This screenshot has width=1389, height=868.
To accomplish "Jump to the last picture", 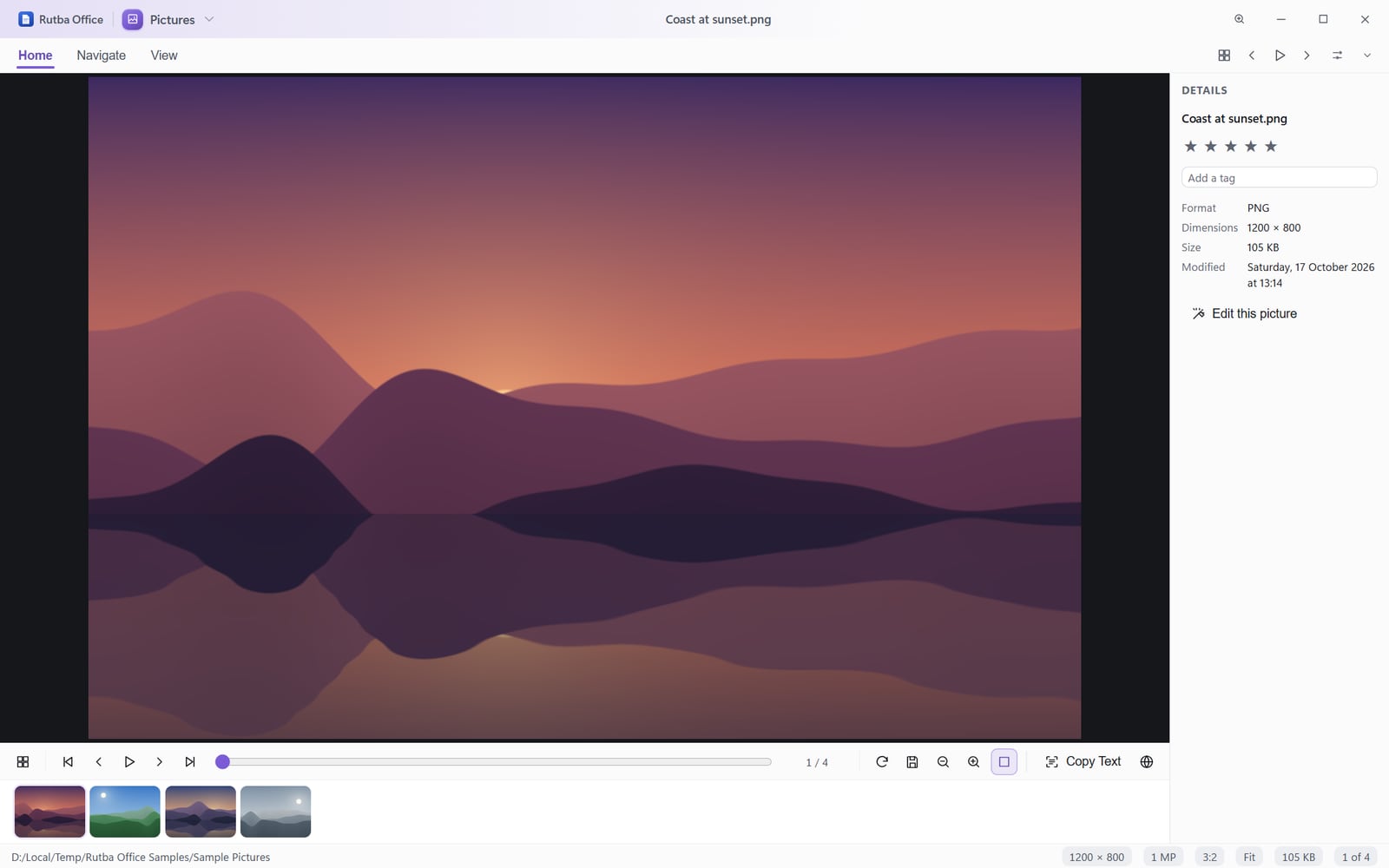I will (190, 762).
